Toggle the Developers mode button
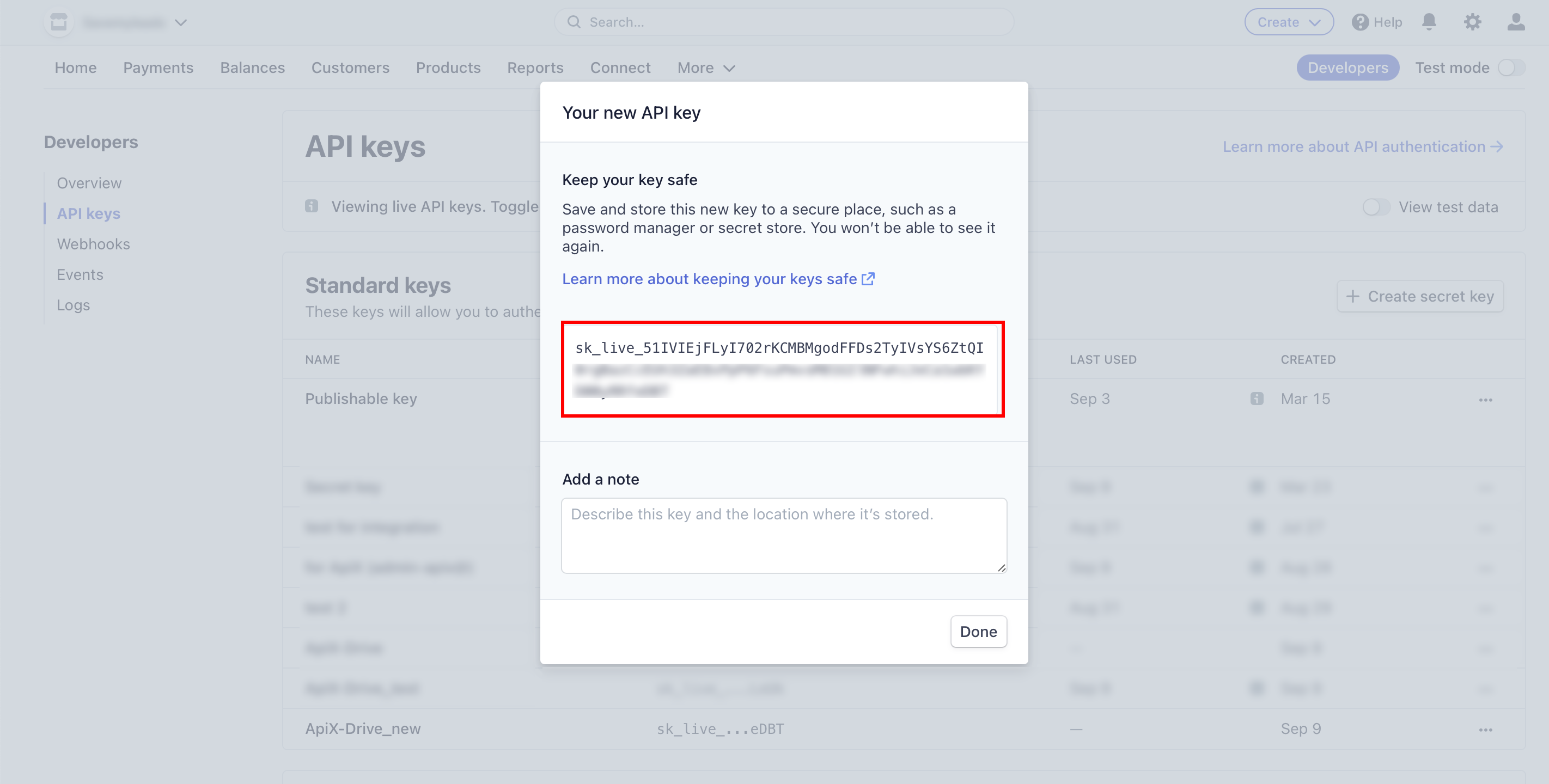 [1348, 67]
